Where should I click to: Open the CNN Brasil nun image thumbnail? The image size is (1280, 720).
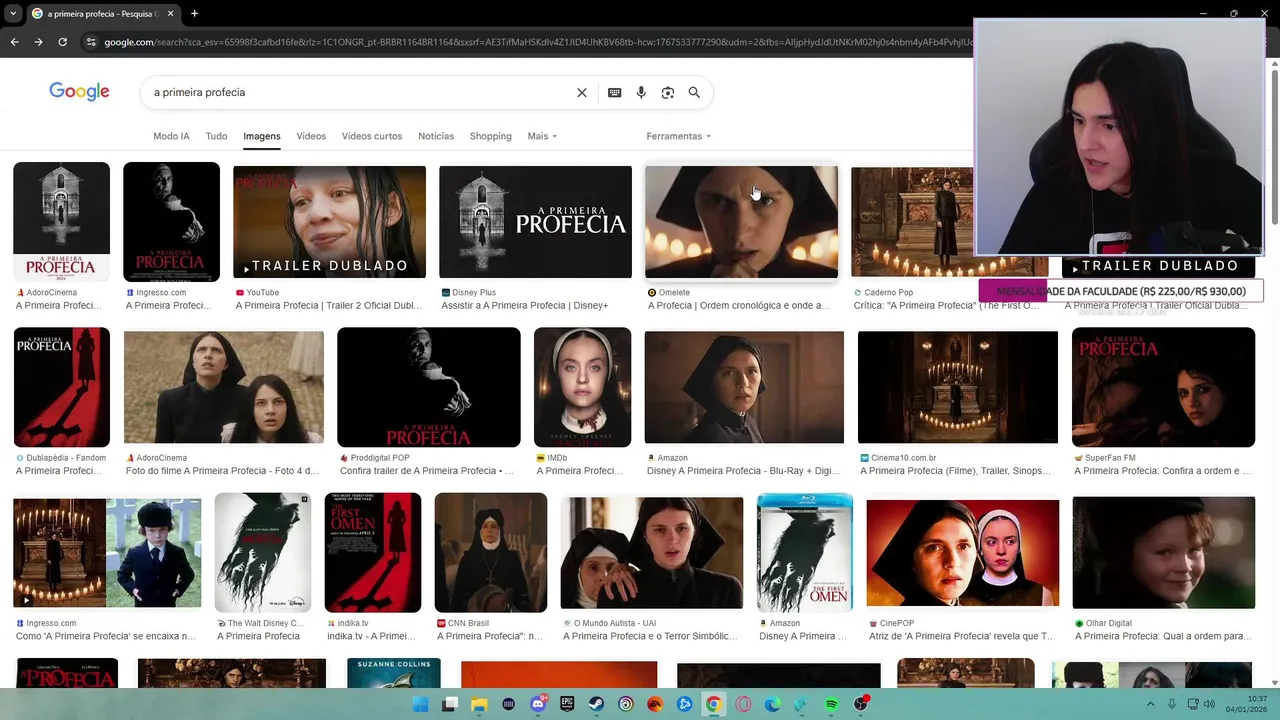(x=490, y=552)
